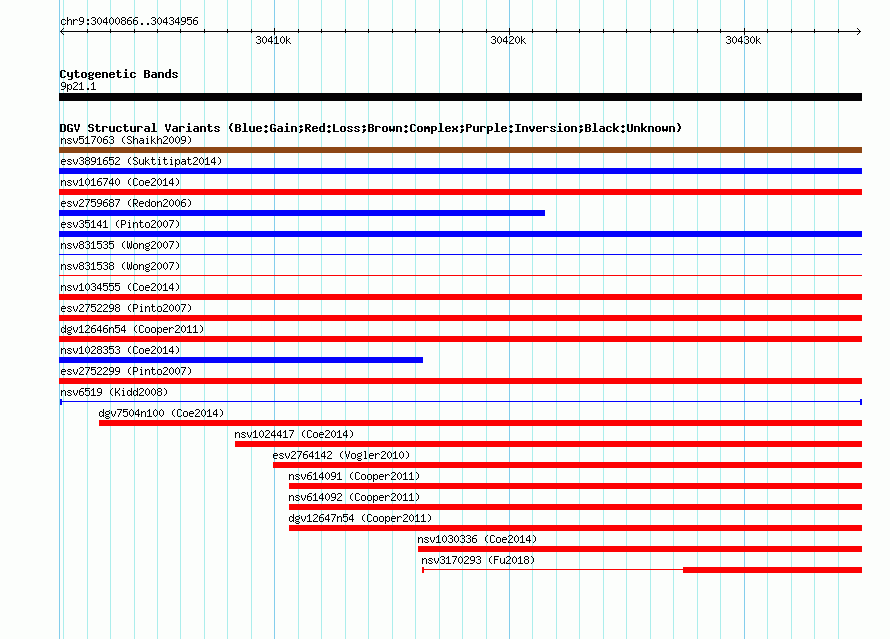Click the black 9p21.1 cytogenetic band bar
This screenshot has height=639, width=890.
coord(460,97)
